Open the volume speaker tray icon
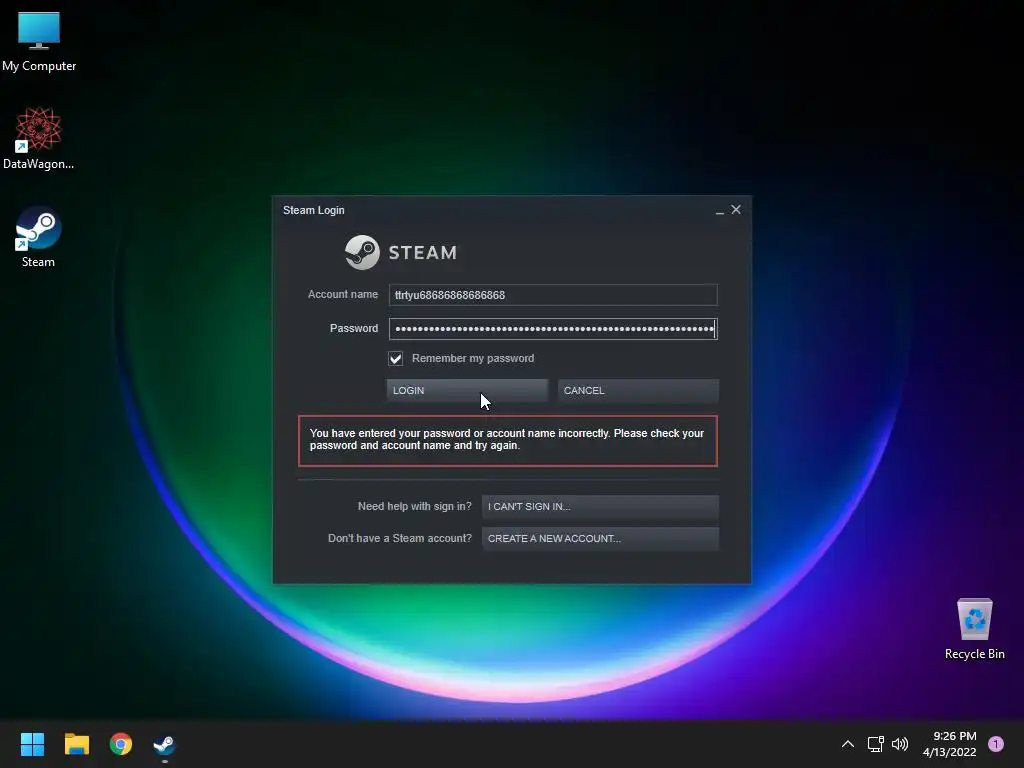Viewport: 1024px width, 768px height. tap(900, 744)
